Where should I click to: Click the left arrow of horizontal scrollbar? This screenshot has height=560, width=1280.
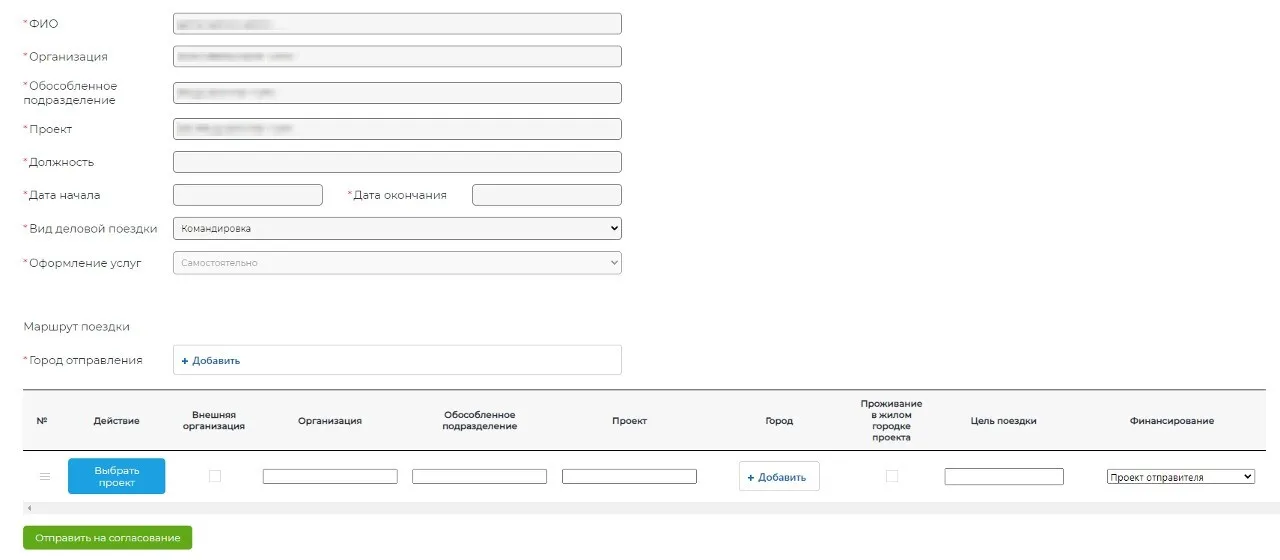[29, 509]
